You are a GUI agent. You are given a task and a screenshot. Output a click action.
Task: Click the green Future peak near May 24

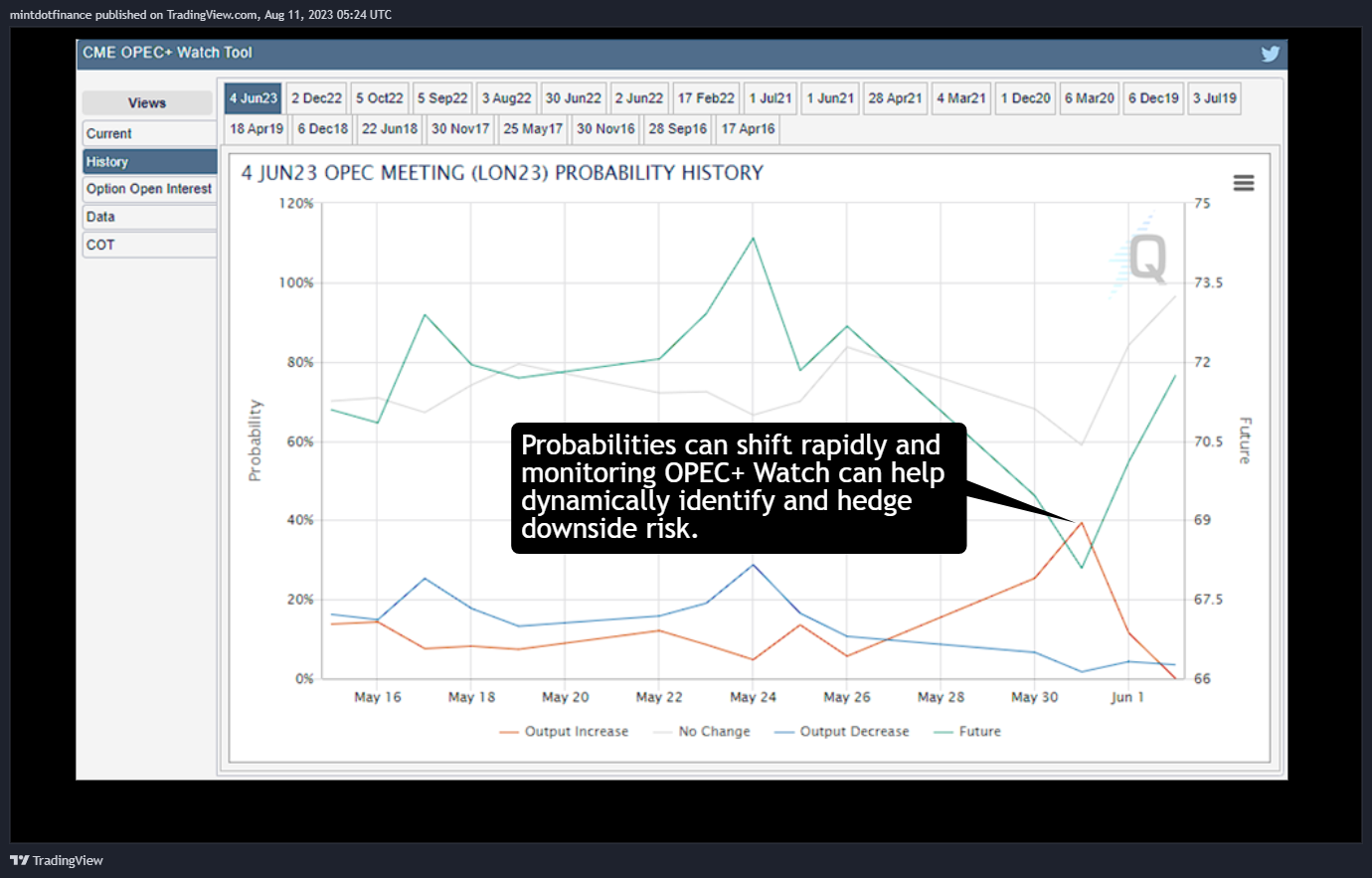tap(753, 239)
